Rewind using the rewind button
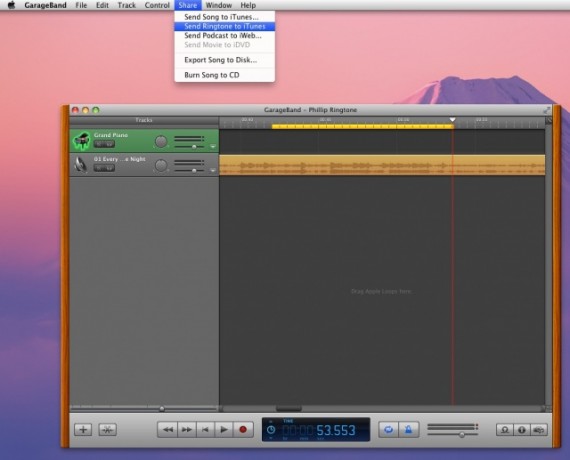This screenshot has width=570, height=460. coord(168,429)
